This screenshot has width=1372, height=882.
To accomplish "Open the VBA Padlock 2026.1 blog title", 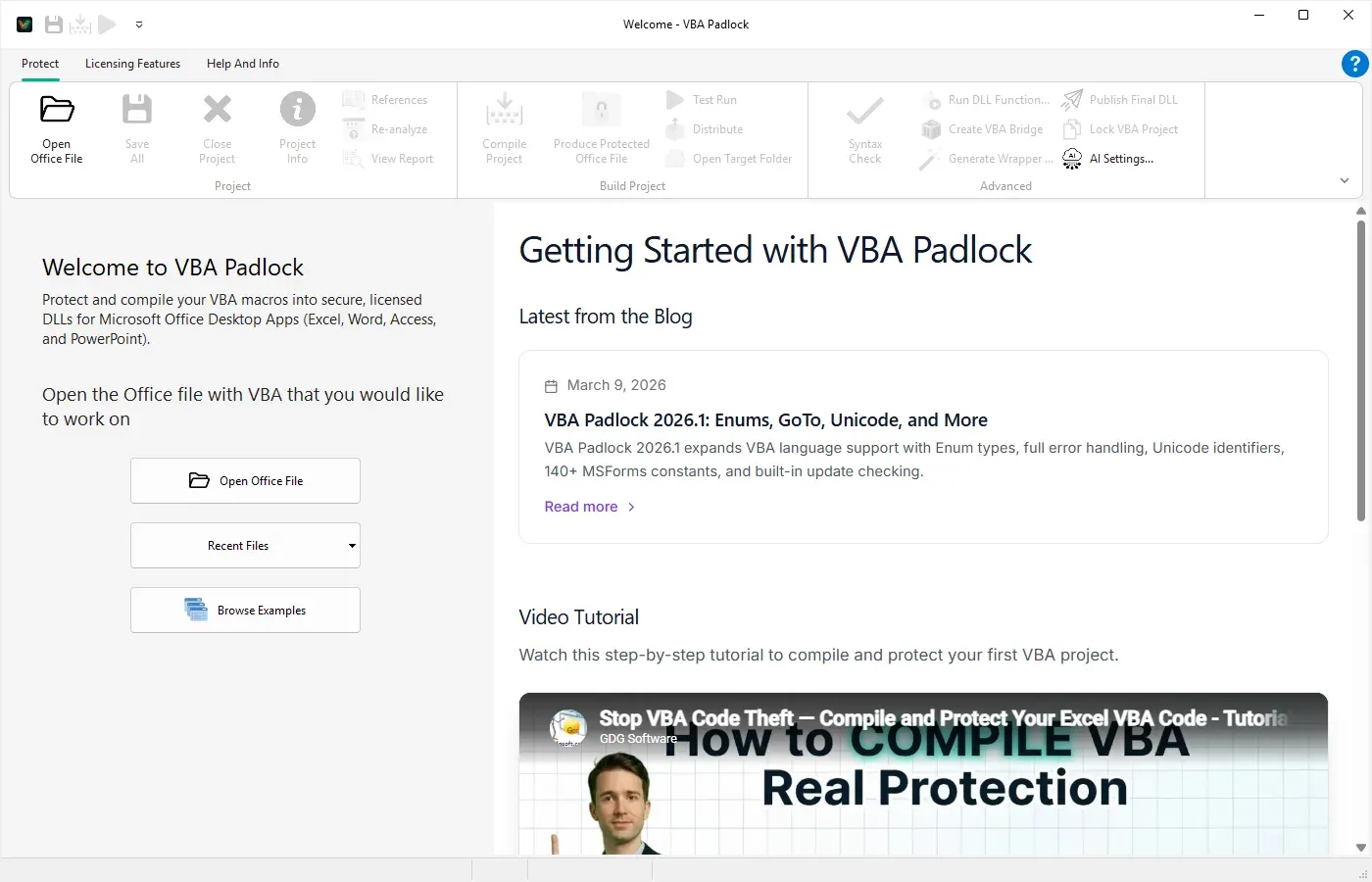I will [765, 419].
